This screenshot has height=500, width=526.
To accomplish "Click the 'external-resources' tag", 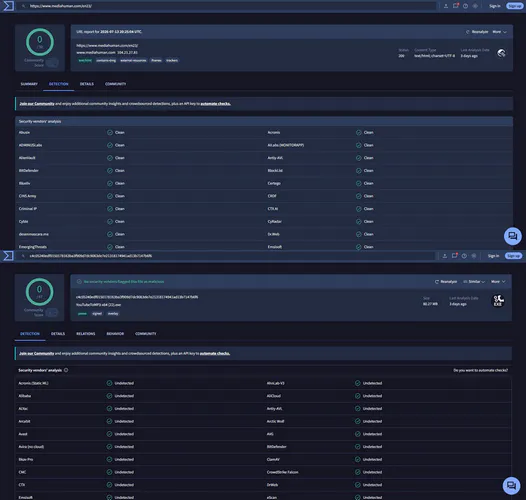I will tap(133, 60).
